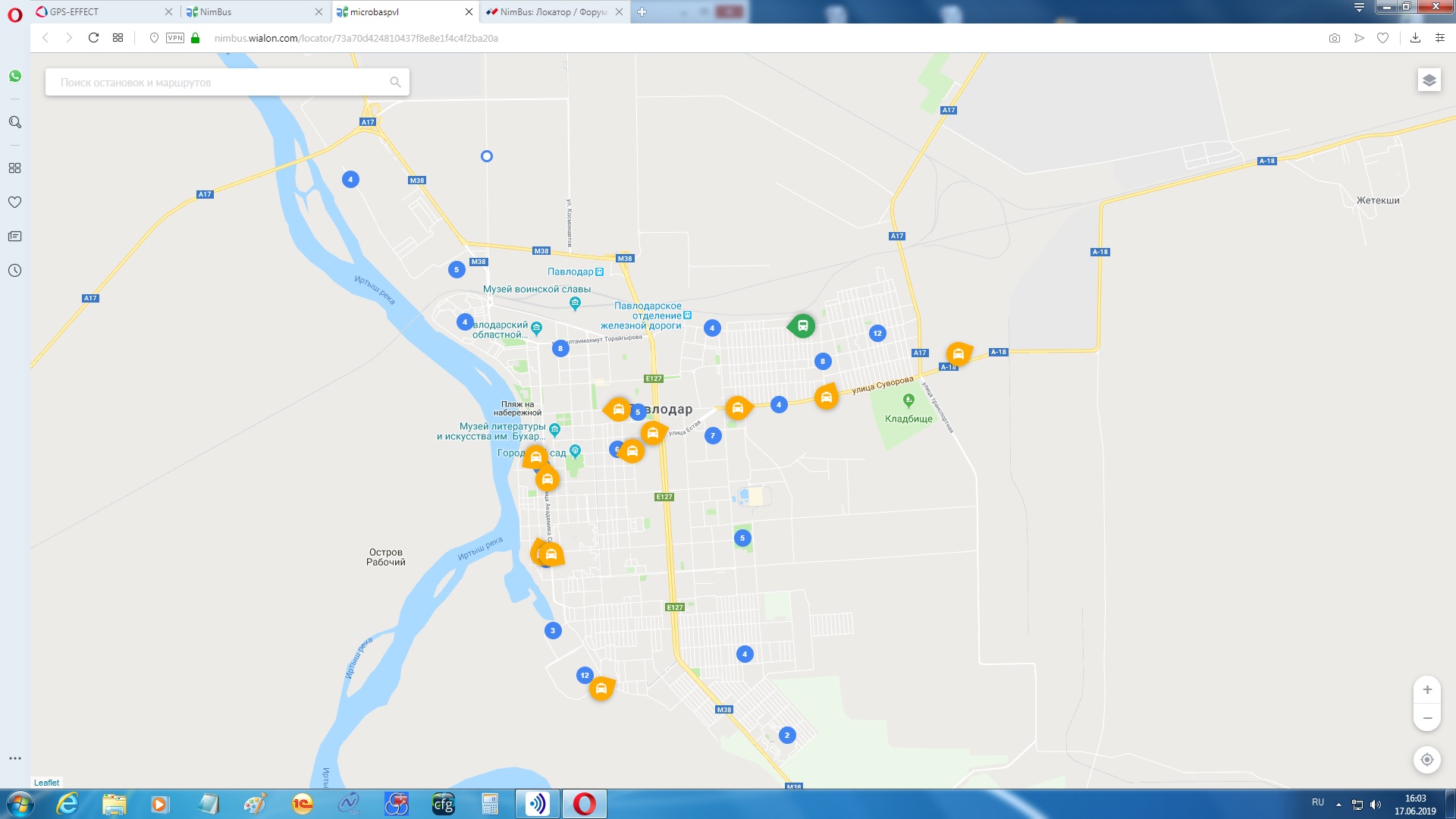Add page to bookmarks heart icon
Image resolution: width=1456 pixels, height=819 pixels.
(x=1382, y=38)
